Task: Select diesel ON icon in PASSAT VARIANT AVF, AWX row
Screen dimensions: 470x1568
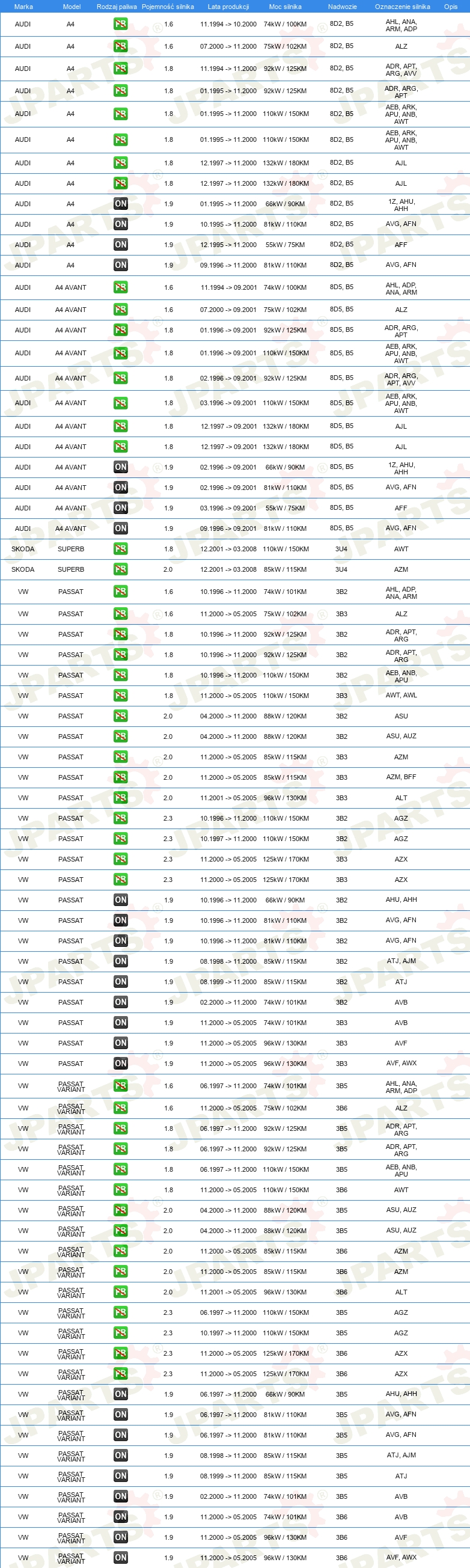Action: pos(121,1558)
